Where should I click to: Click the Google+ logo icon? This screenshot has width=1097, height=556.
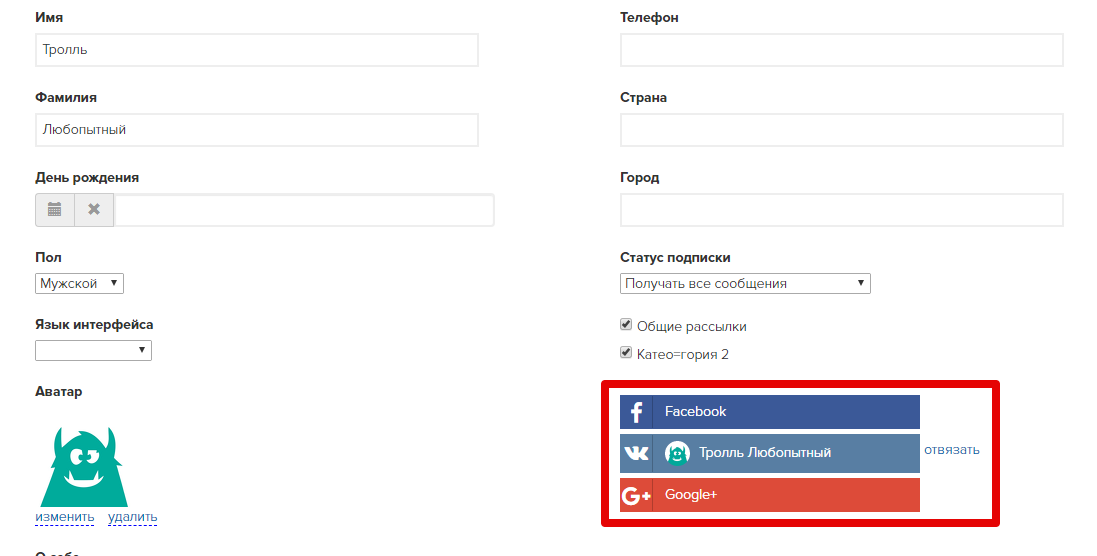(x=636, y=495)
